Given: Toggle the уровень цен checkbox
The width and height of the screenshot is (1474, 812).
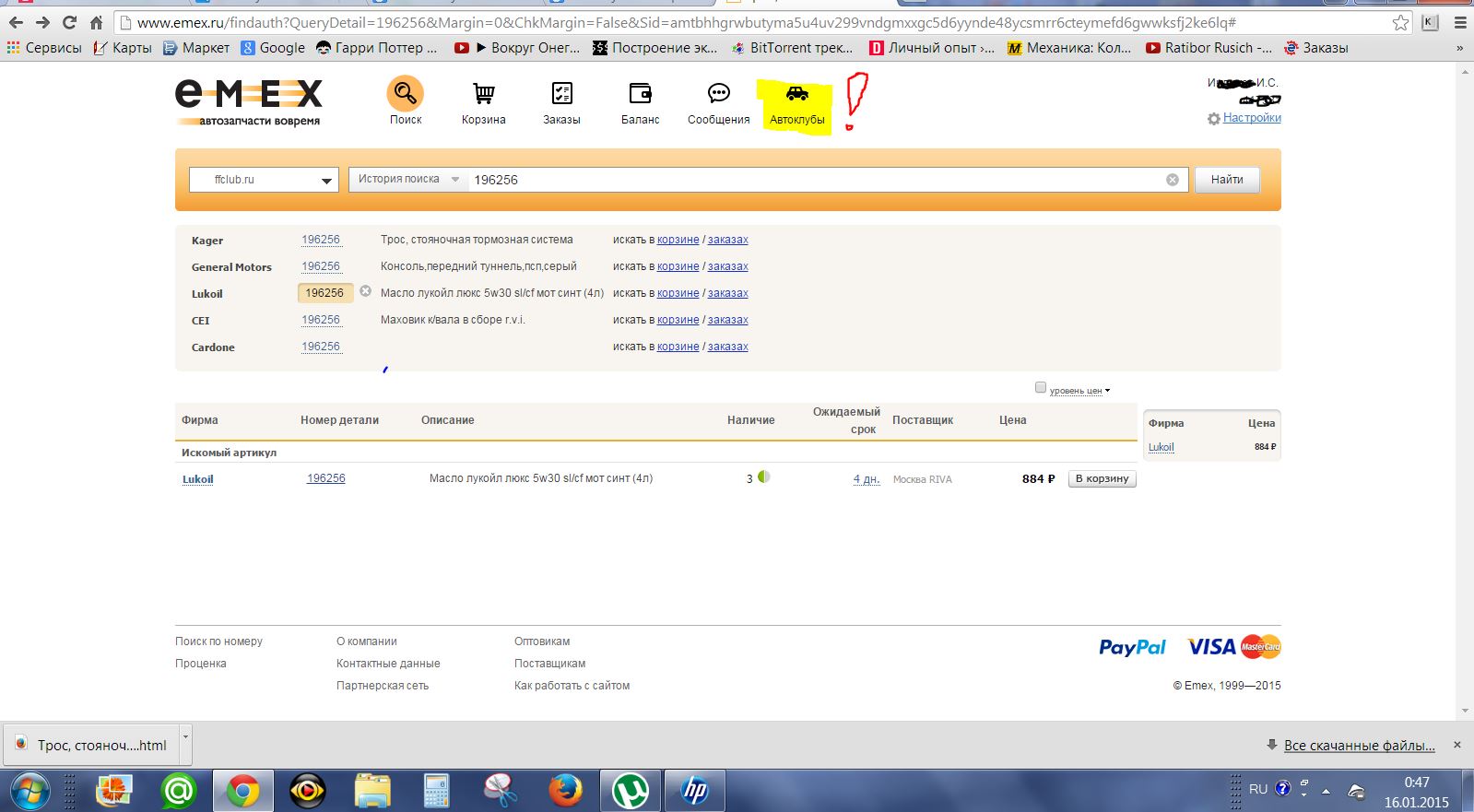Looking at the screenshot, I should point(1041,388).
